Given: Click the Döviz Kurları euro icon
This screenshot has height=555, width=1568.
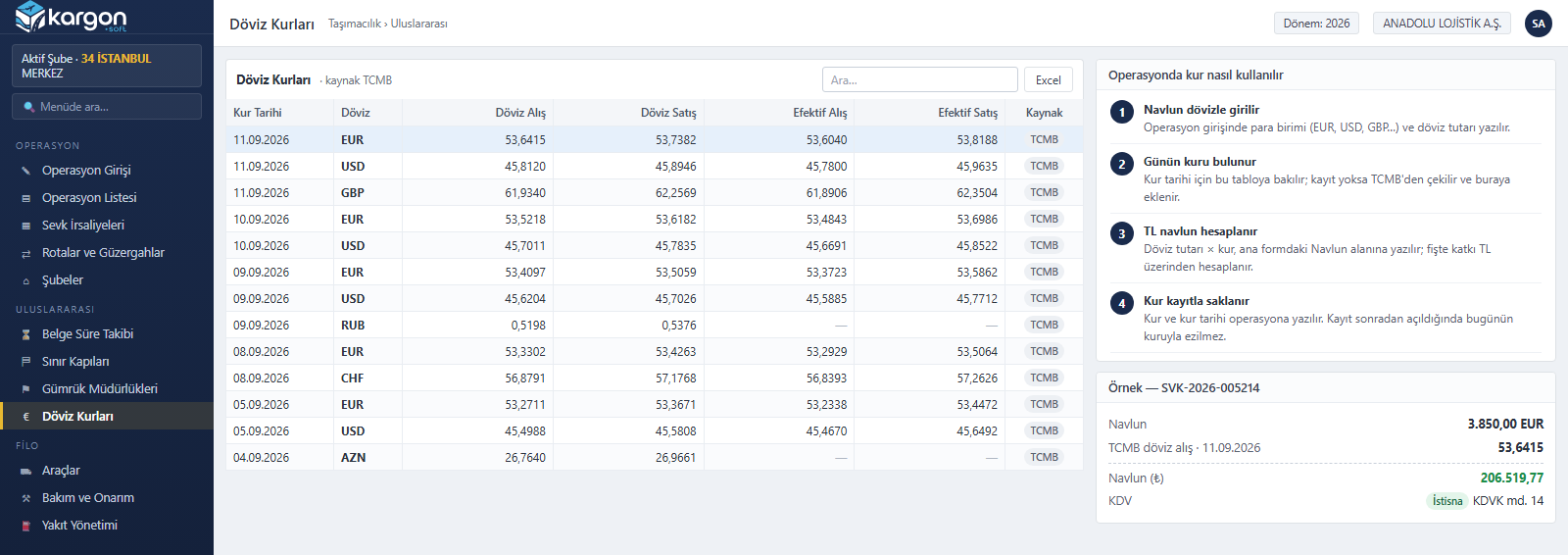Looking at the screenshot, I should coord(26,417).
